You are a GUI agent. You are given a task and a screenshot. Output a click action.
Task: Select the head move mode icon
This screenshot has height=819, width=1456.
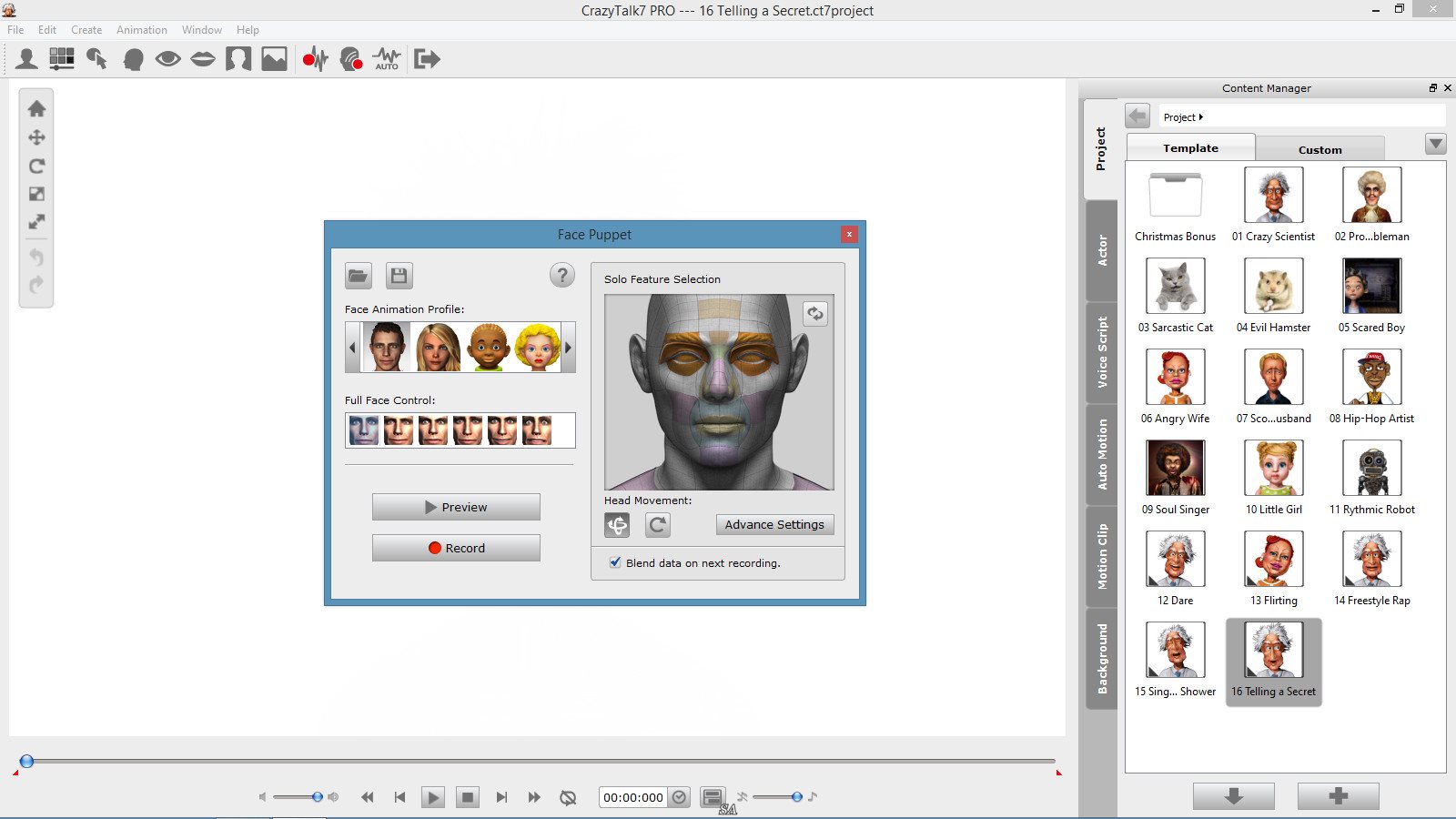(617, 525)
